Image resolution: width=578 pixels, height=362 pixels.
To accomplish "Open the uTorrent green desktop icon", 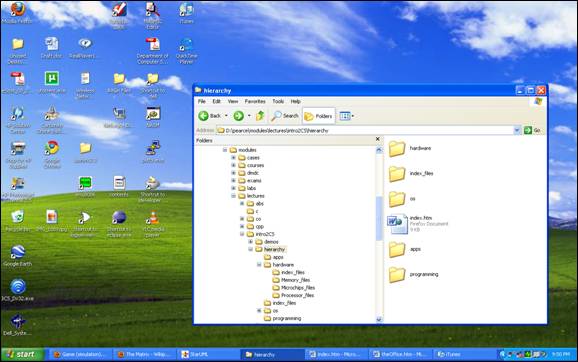I will click(52, 82).
